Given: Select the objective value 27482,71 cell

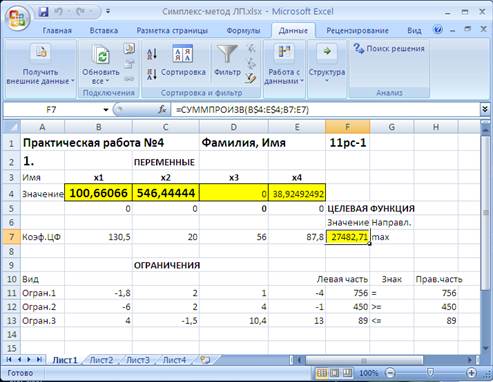Looking at the screenshot, I should (x=347, y=237).
